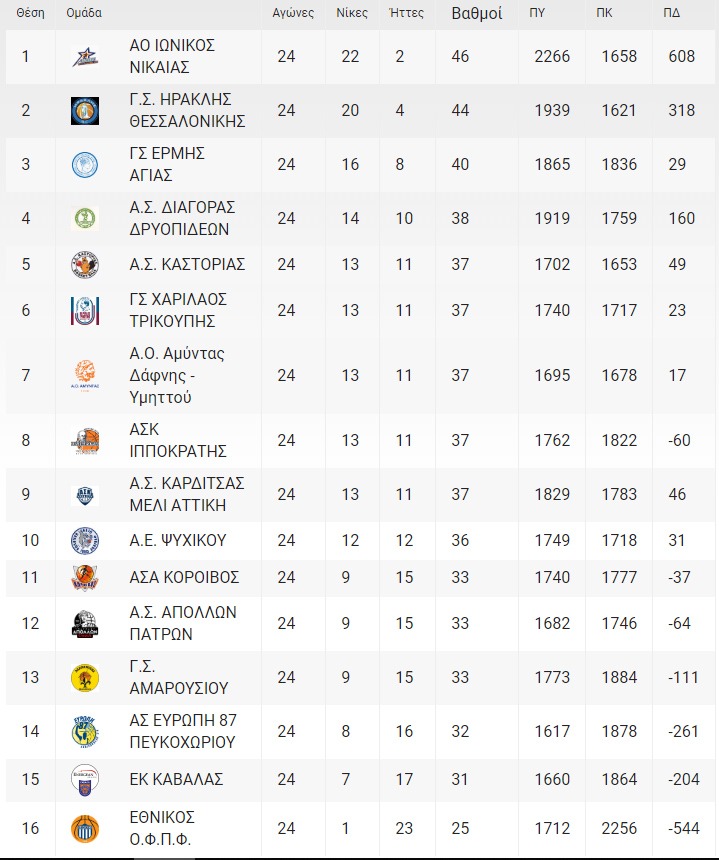
Task: Click the ΑΣ ΕΥΡΩΠΗ 87 ΠΕΥΚΟΧΩΡΙΟΥ logo
Action: point(85,732)
